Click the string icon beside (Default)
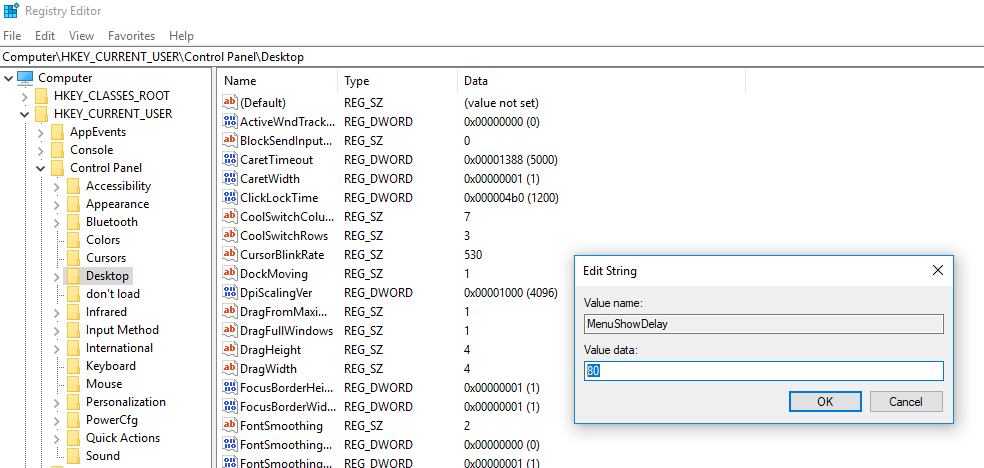984x468 pixels. pos(230,102)
